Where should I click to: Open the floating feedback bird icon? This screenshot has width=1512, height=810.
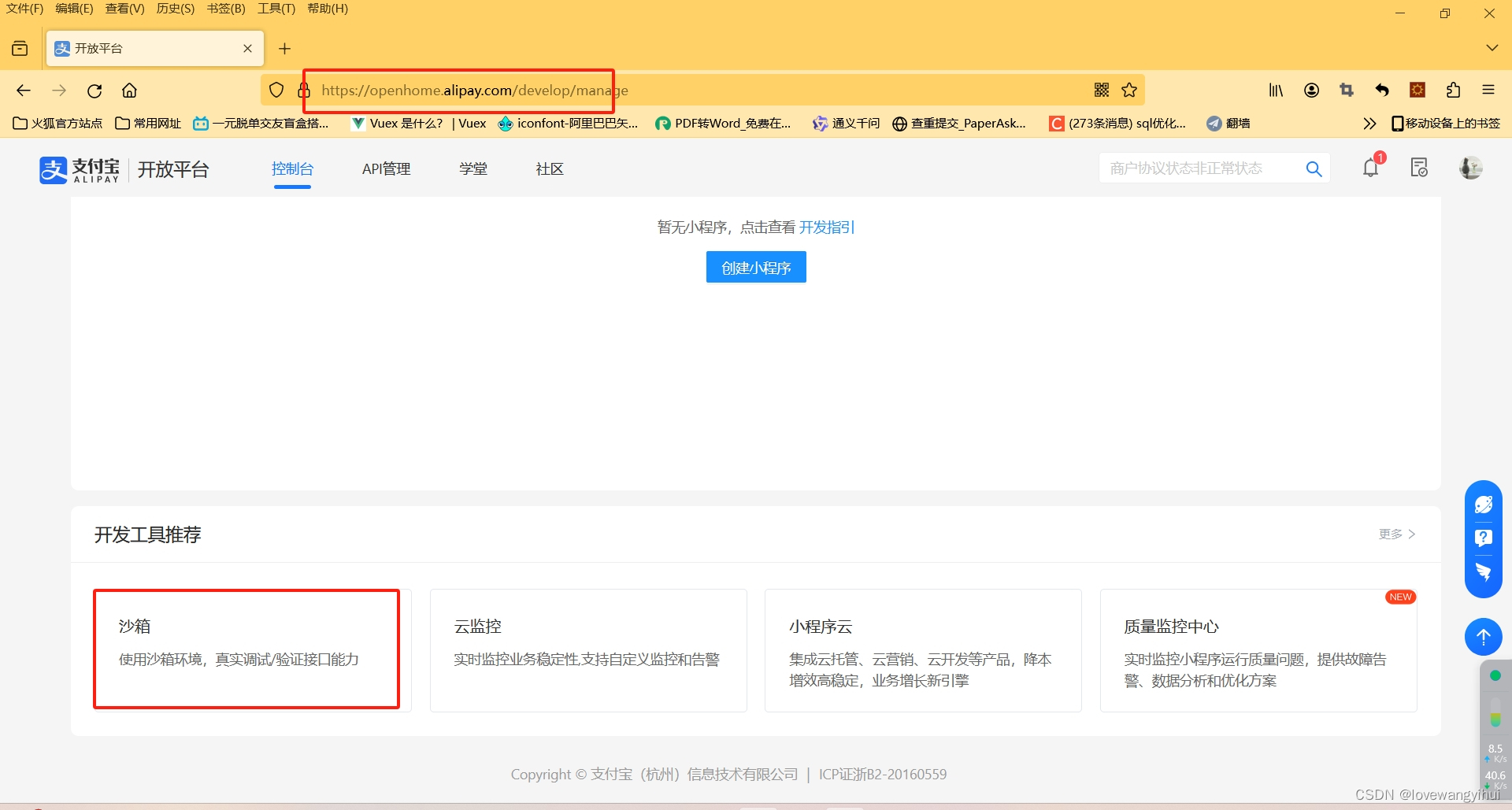coord(1484,571)
